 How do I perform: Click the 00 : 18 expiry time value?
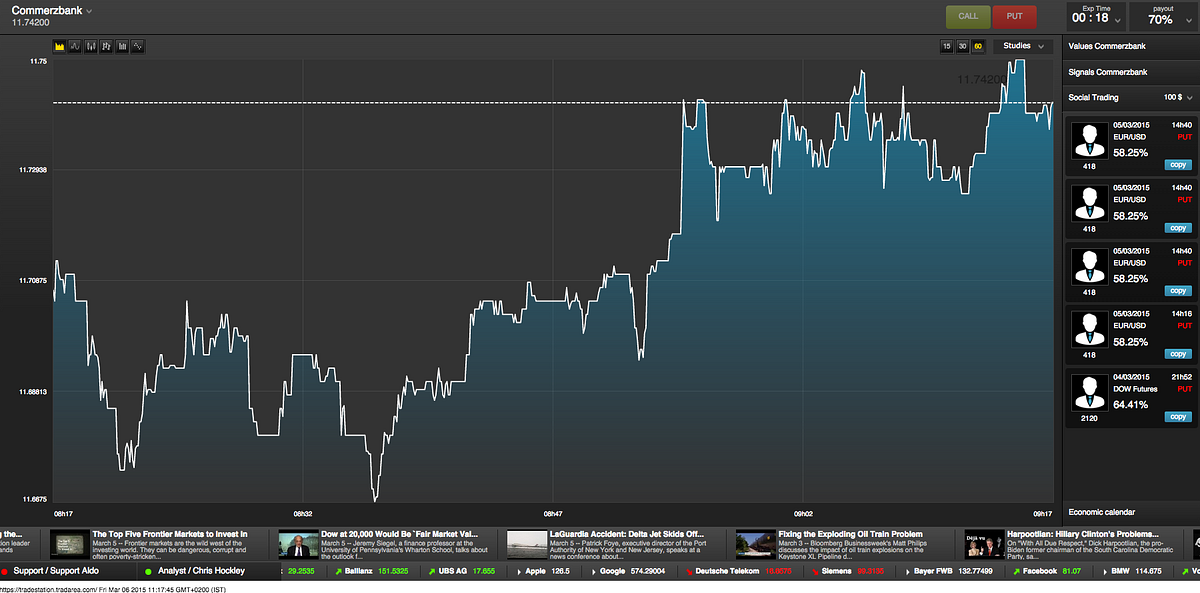[1090, 19]
